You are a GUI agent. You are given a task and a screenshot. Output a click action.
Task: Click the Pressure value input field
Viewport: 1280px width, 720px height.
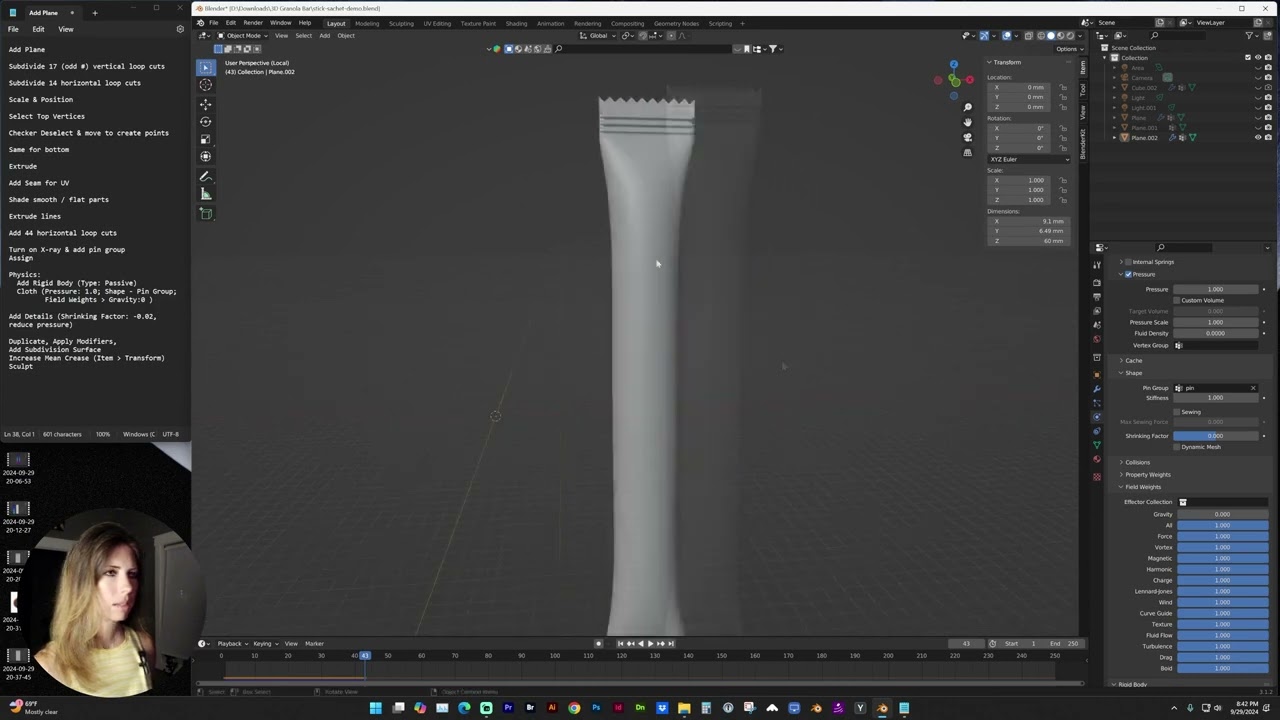pyautogui.click(x=1215, y=289)
